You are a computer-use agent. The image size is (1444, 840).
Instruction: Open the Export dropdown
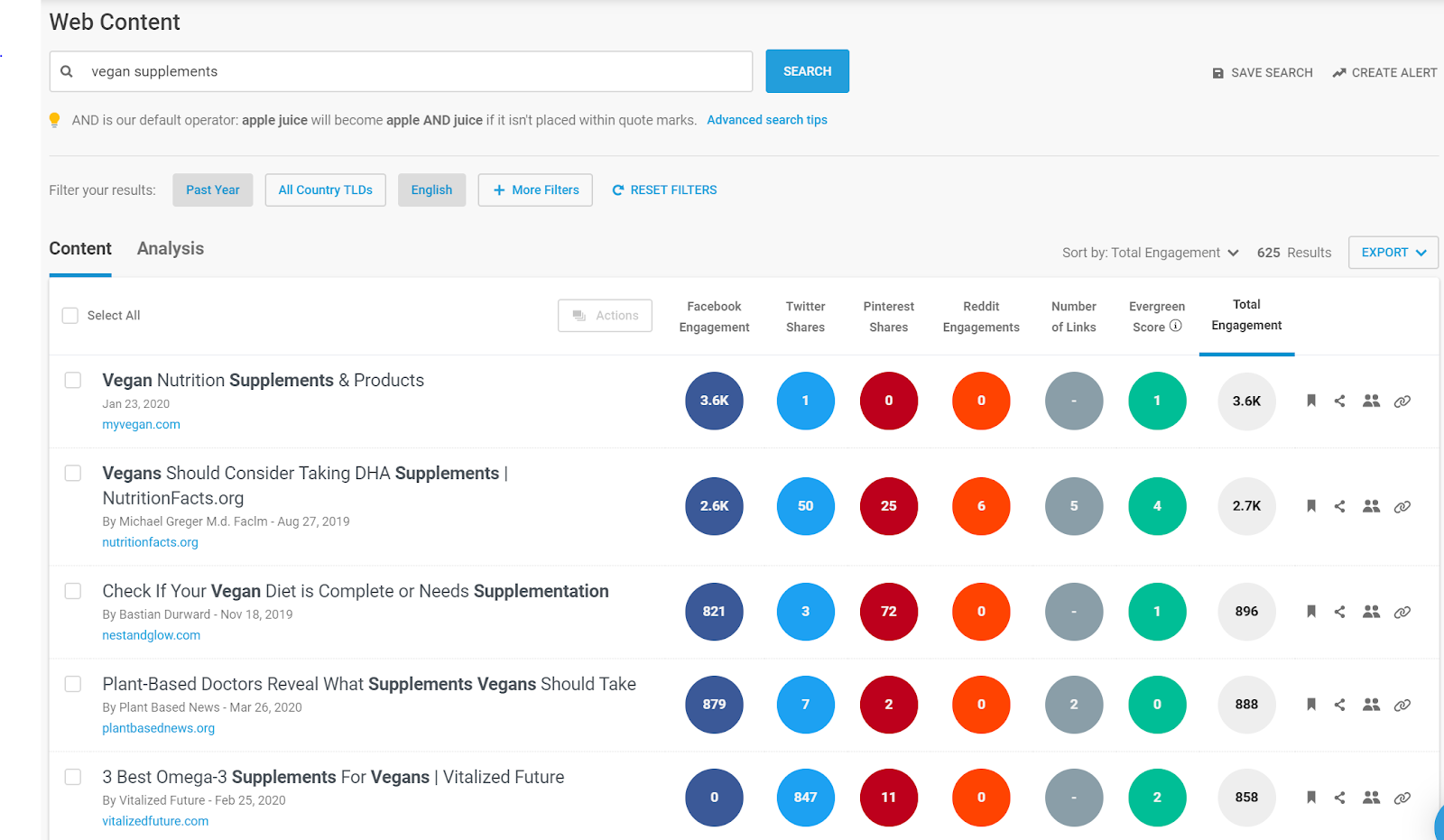tap(1393, 253)
